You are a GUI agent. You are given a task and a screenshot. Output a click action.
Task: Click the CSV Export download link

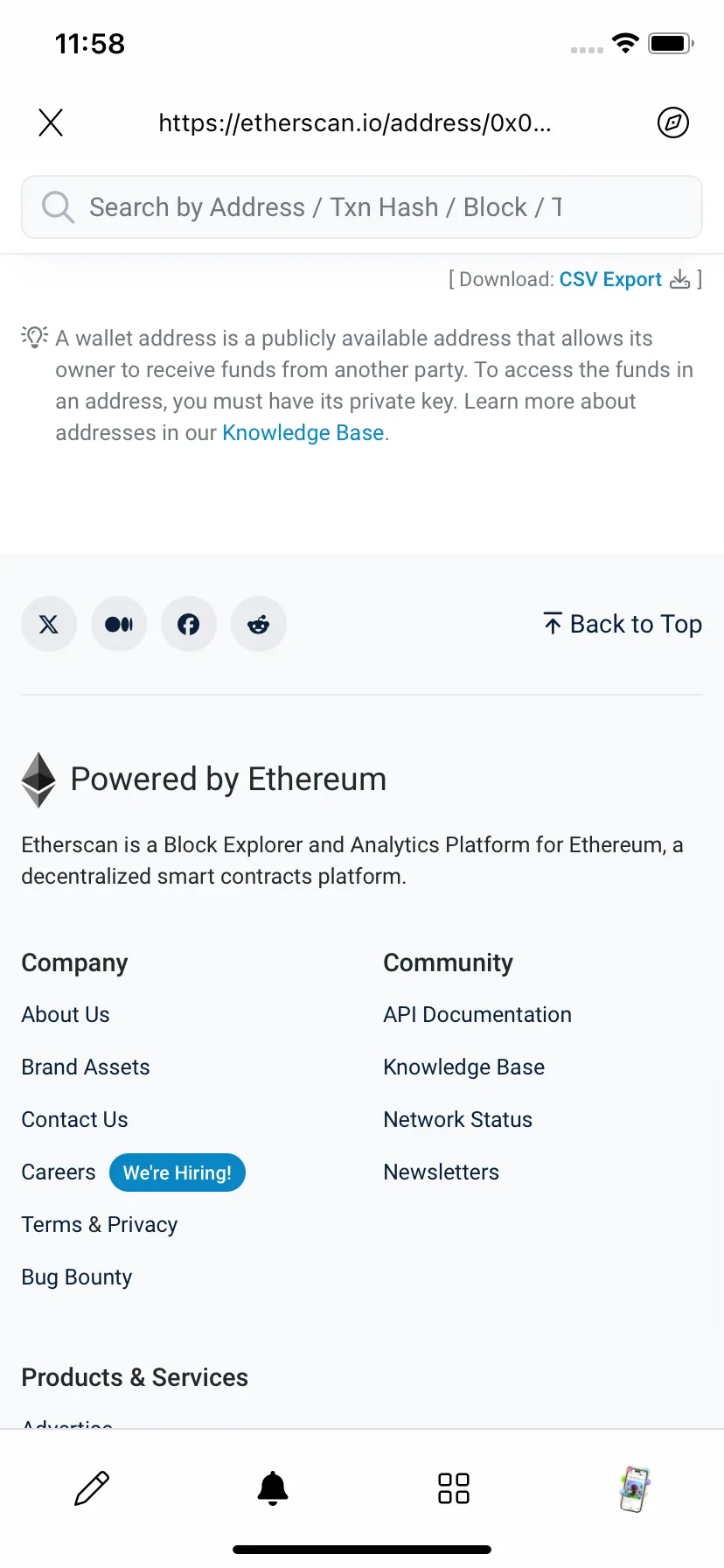tap(610, 279)
